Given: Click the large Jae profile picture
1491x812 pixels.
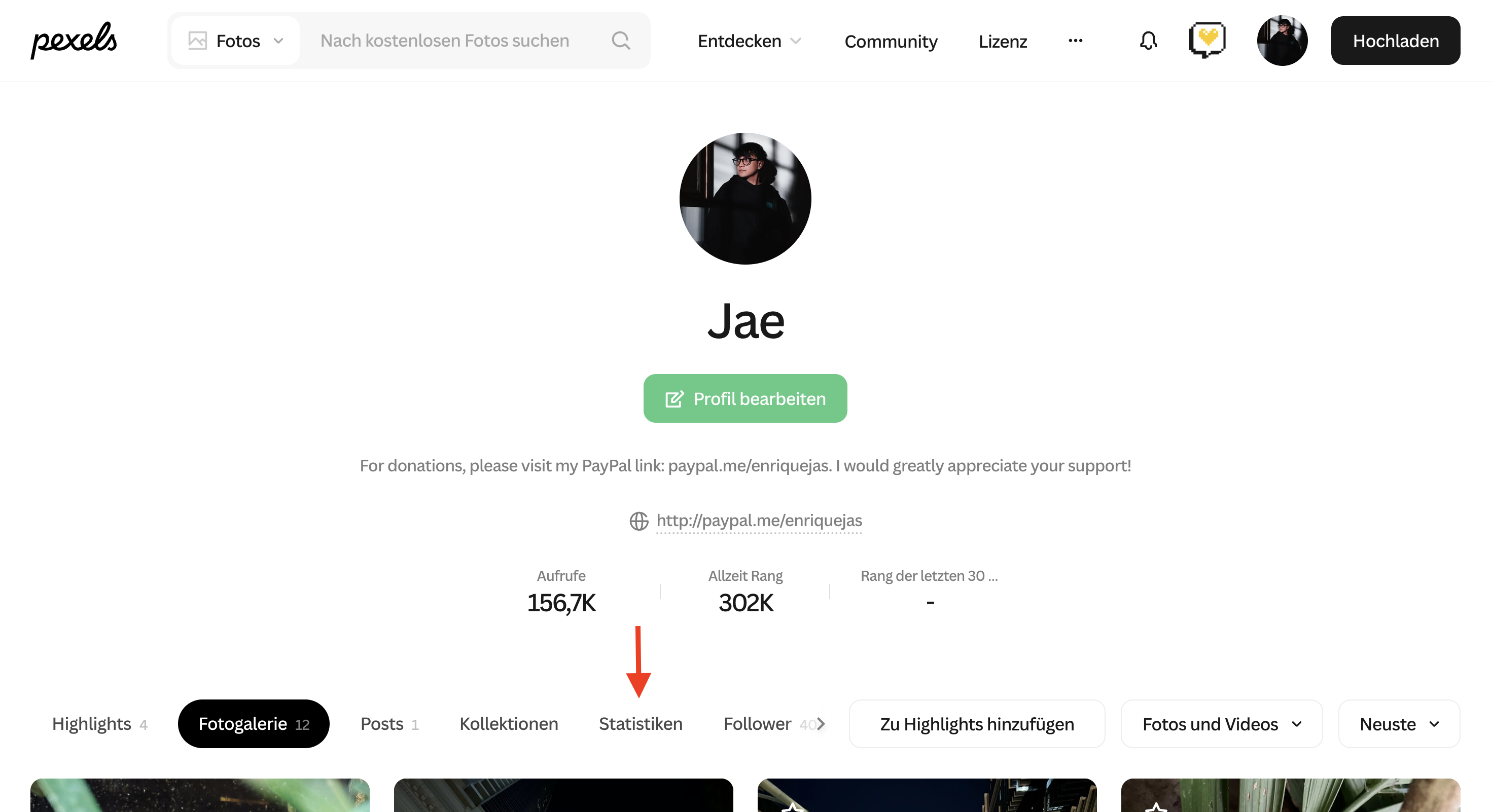Looking at the screenshot, I should (745, 198).
